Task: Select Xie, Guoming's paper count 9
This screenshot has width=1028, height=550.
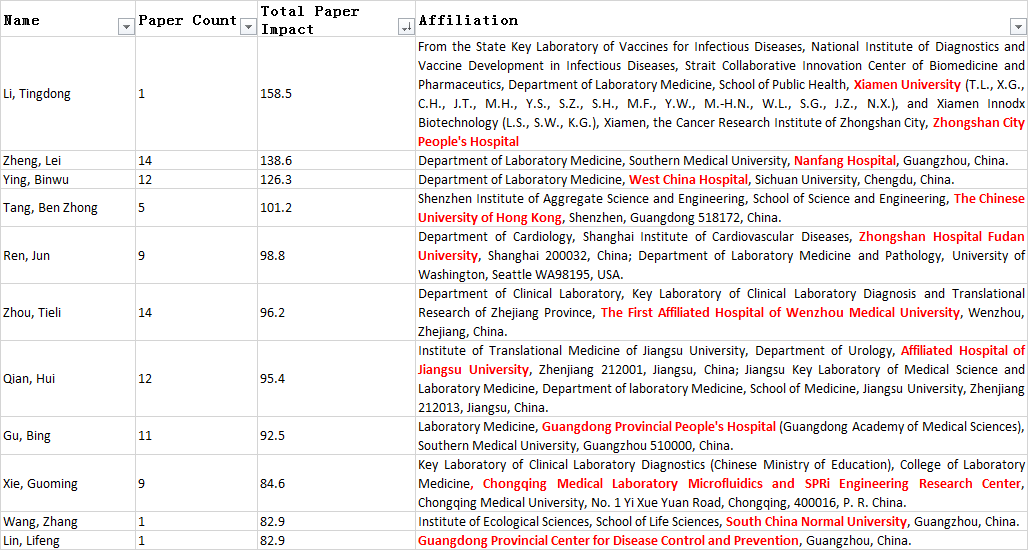Action: click(x=197, y=484)
